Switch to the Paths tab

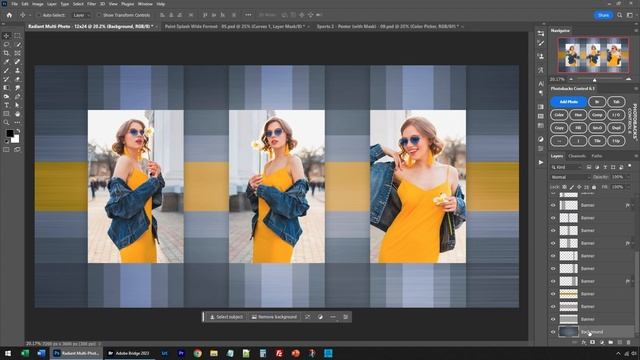(x=597, y=156)
